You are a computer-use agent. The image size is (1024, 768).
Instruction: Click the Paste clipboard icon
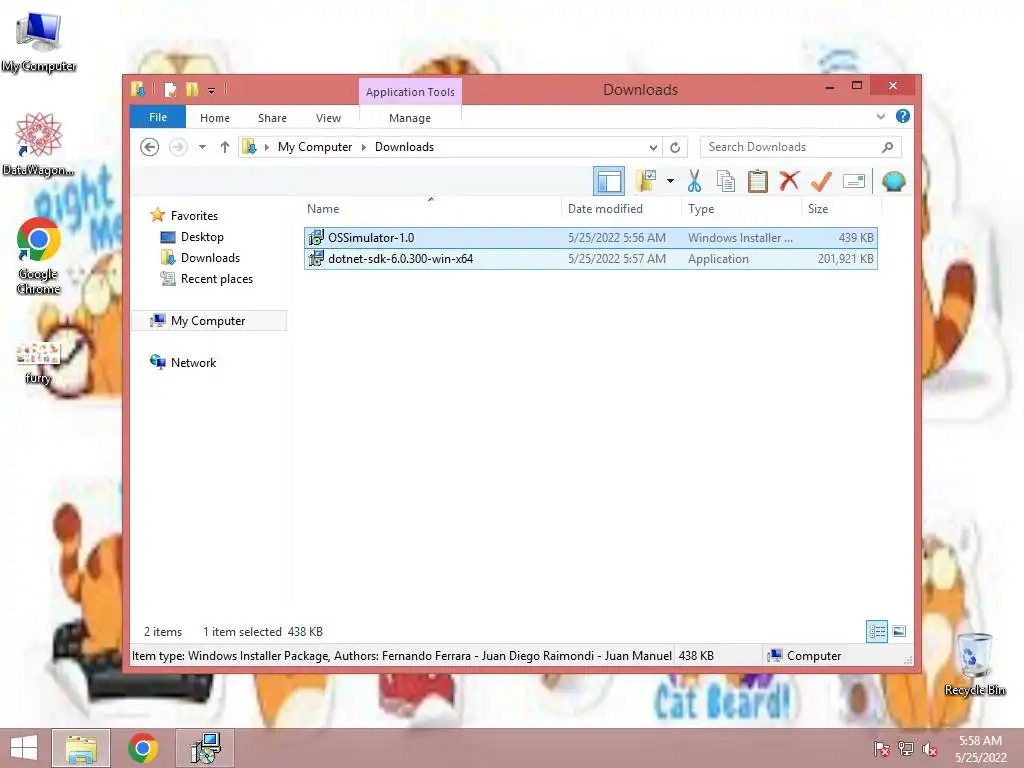click(x=758, y=181)
